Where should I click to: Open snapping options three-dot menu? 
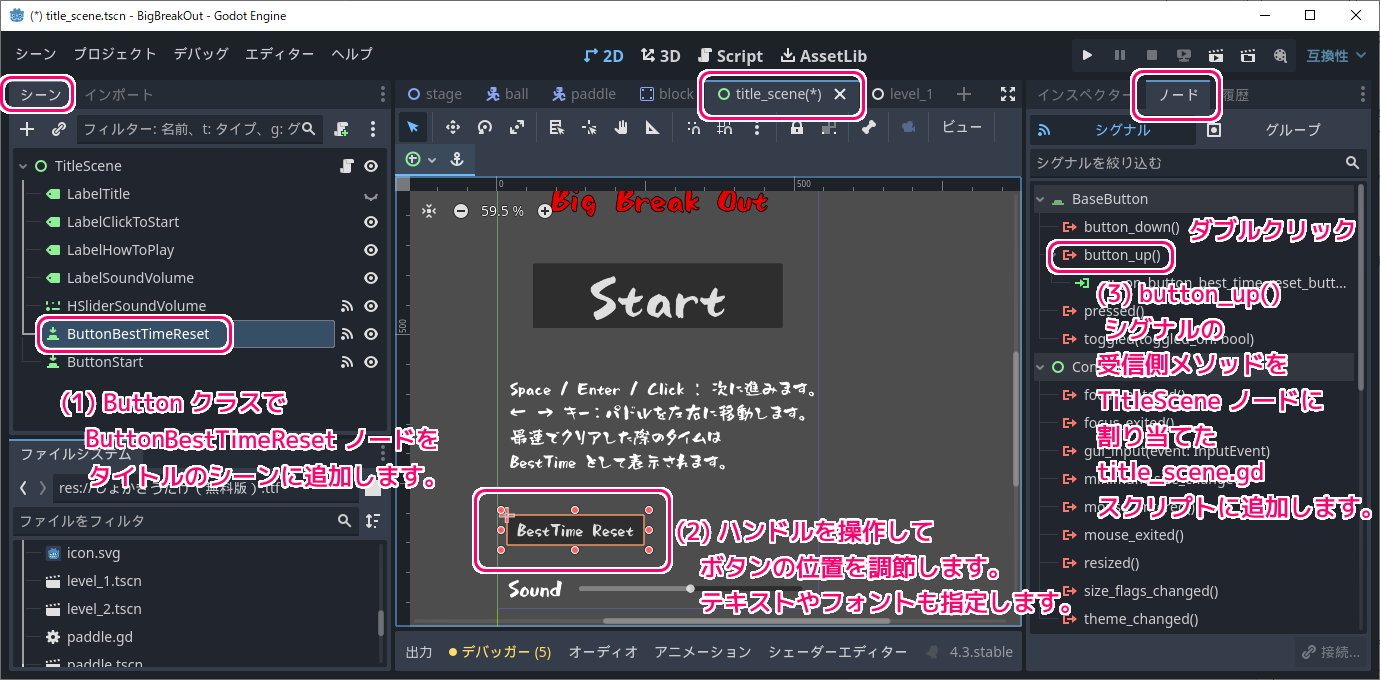(x=756, y=127)
